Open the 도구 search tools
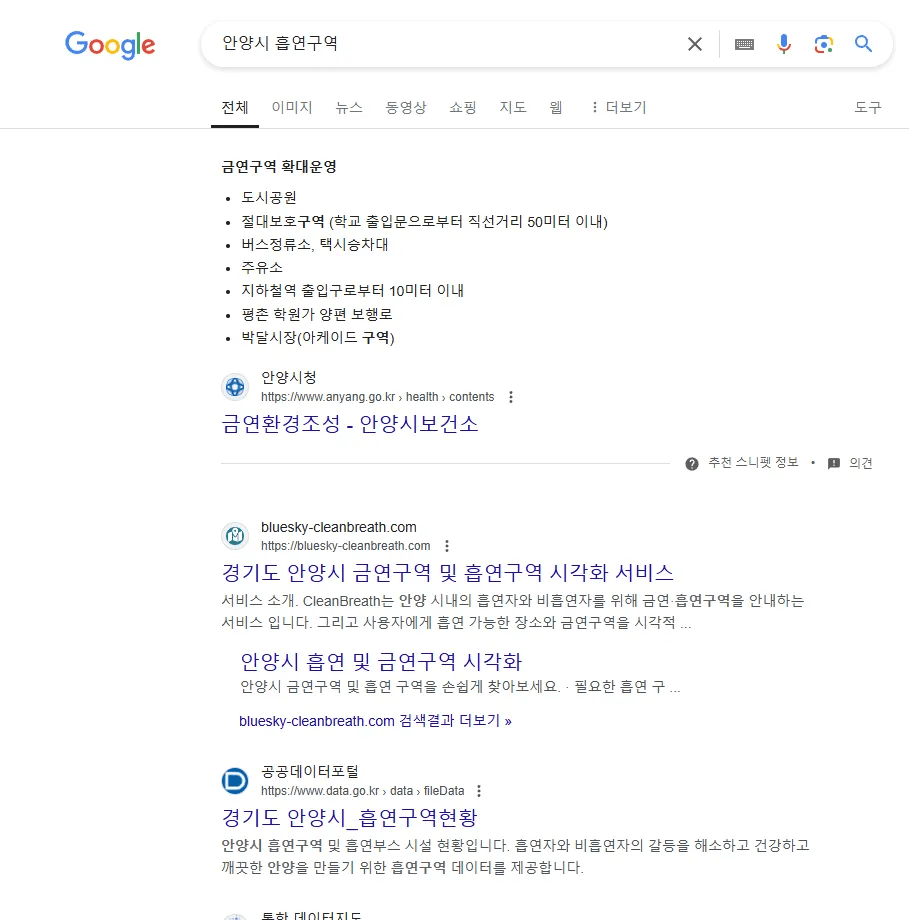Image resolution: width=909 pixels, height=920 pixels. pyautogui.click(x=868, y=107)
